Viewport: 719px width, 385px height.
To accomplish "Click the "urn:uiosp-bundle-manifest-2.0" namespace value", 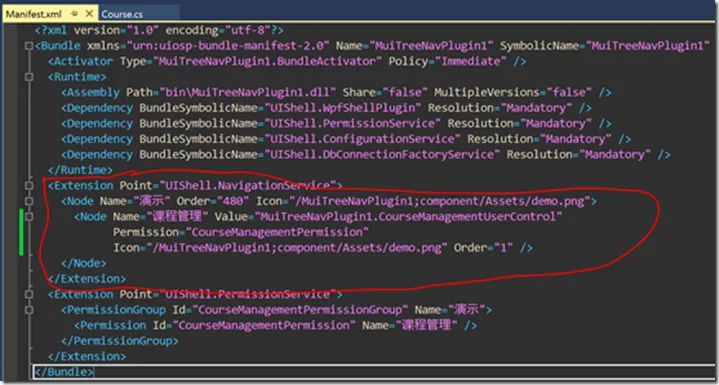I will coord(228,46).
